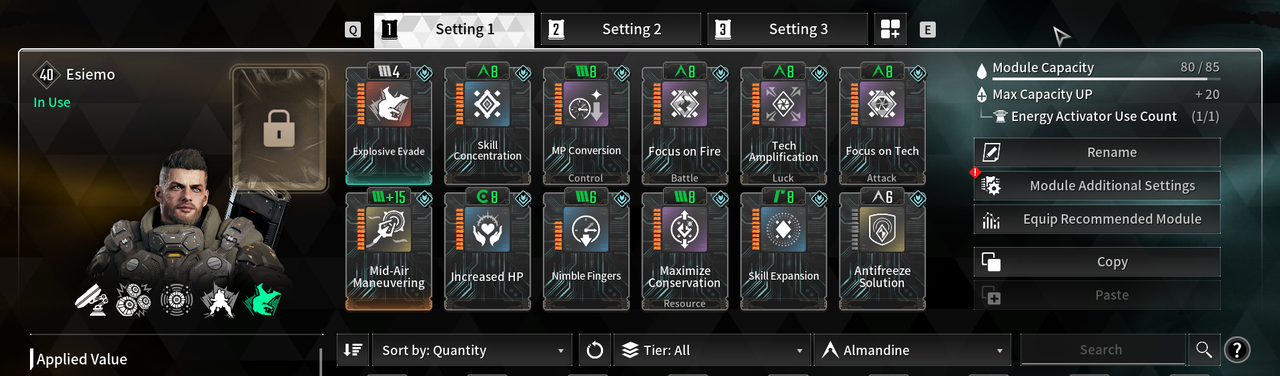Click the module Search input field
This screenshot has width=1280, height=376.
1102,350
